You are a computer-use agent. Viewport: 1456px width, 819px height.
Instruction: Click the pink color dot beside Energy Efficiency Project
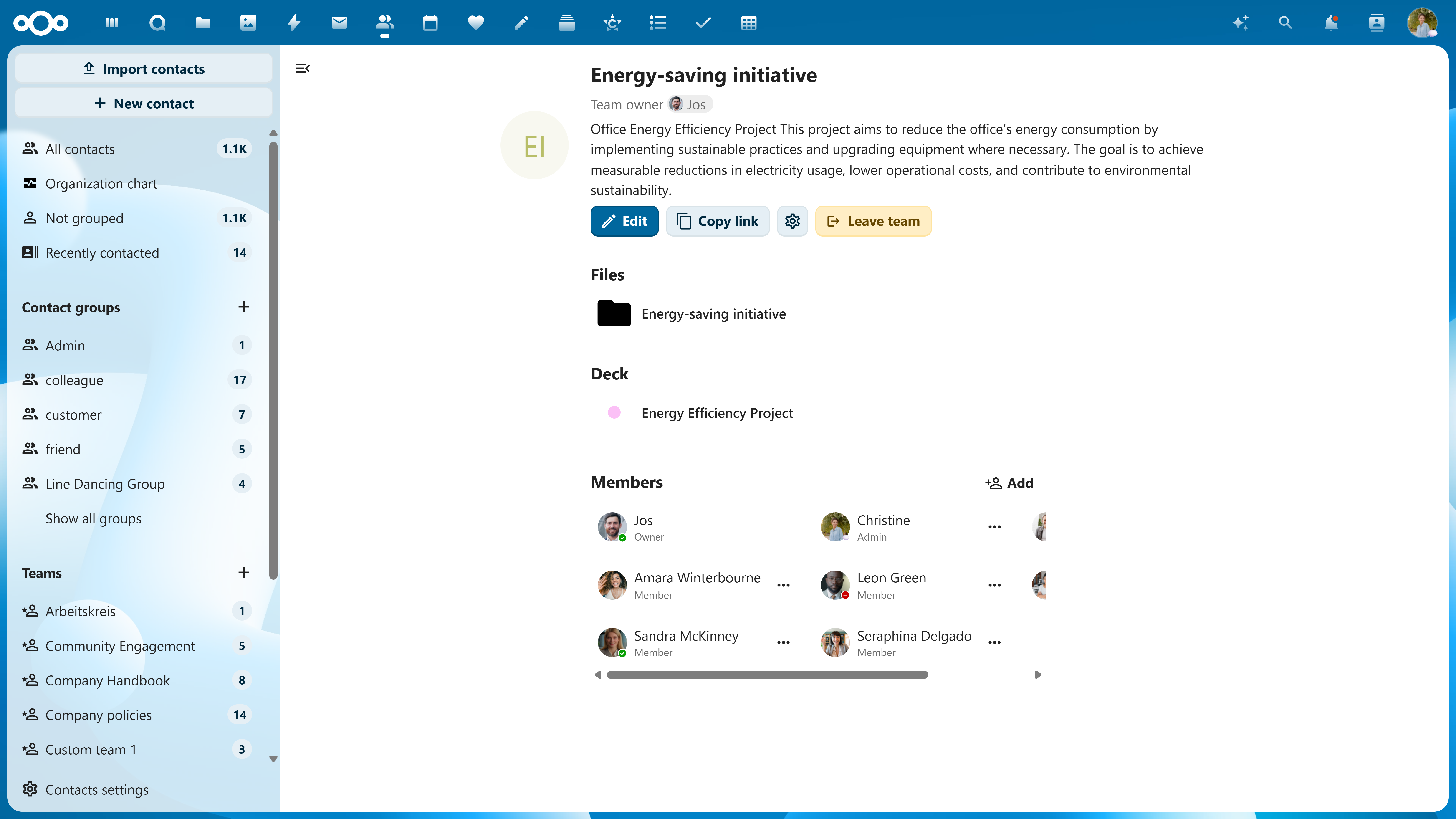coord(615,413)
